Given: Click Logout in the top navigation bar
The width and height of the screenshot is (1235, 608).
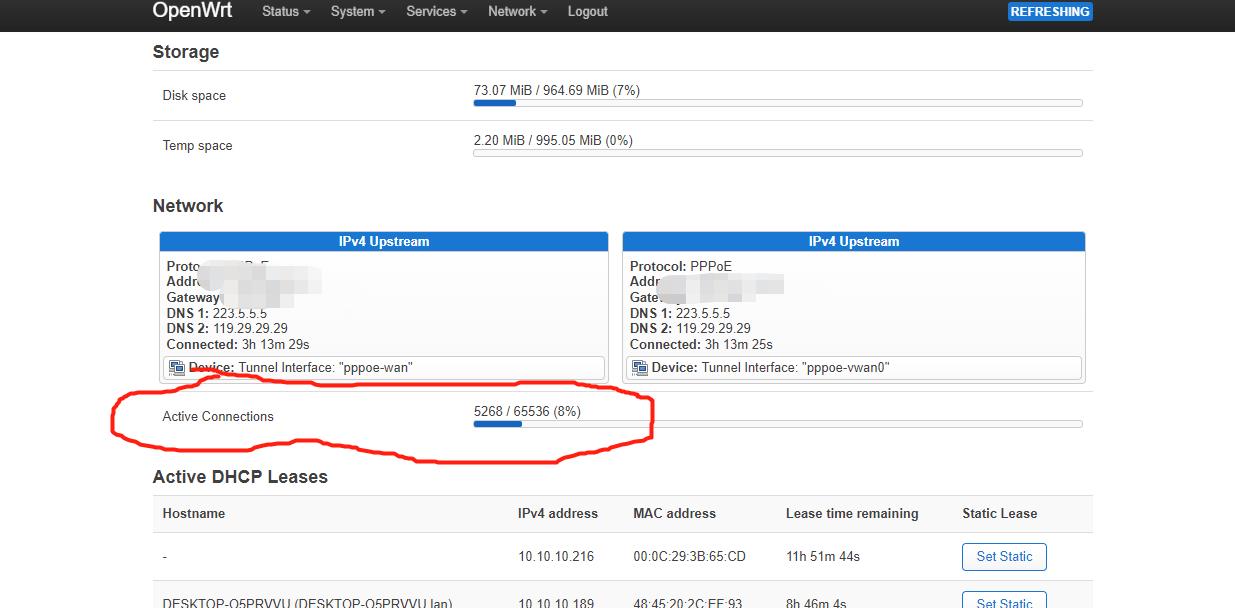Looking at the screenshot, I should [587, 11].
